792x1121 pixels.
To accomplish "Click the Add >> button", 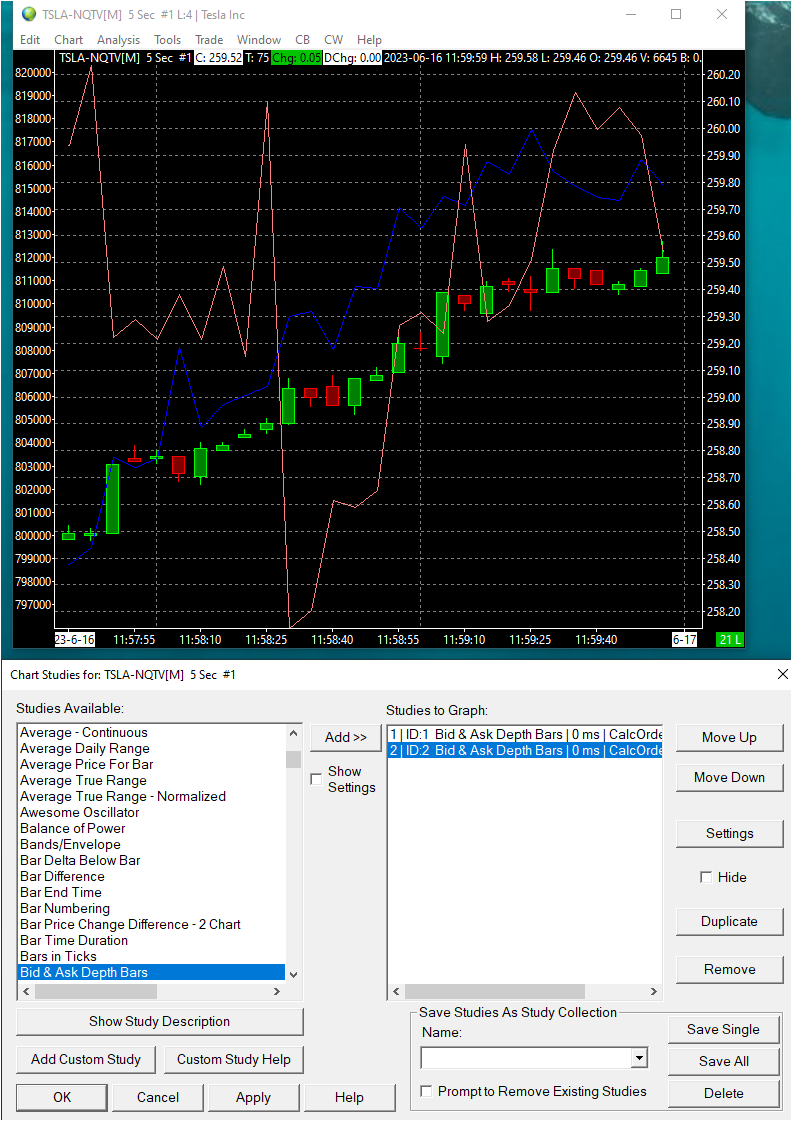I will pyautogui.click(x=346, y=737).
